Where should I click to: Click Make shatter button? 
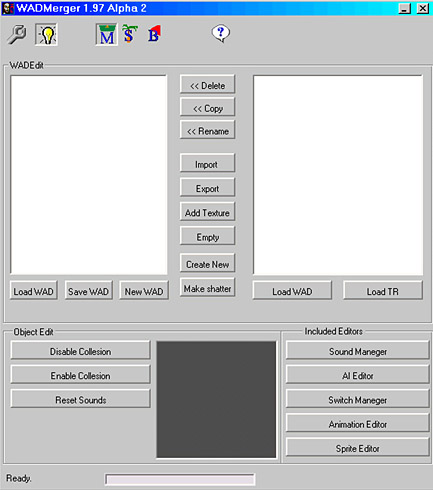click(207, 288)
